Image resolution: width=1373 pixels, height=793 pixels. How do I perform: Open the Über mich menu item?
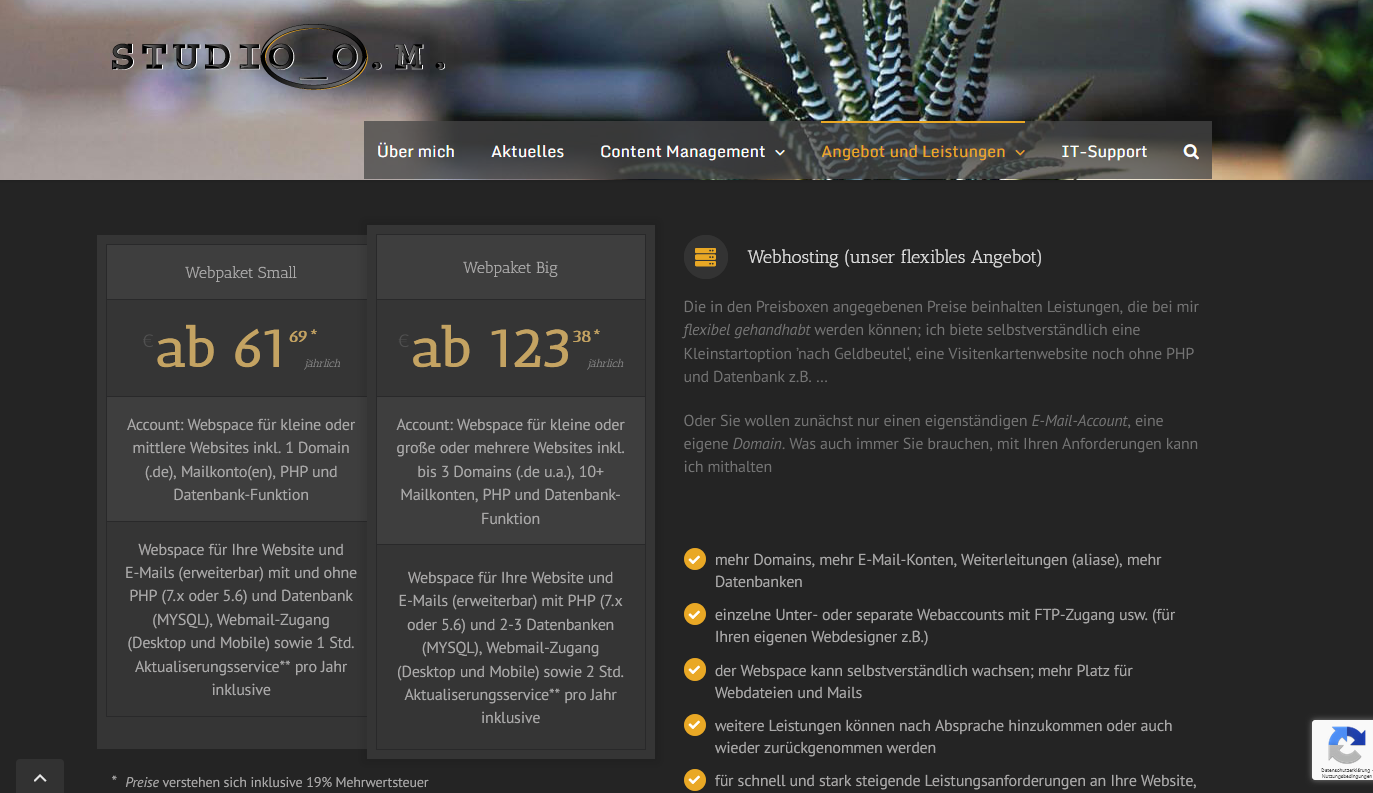pyautogui.click(x=415, y=152)
